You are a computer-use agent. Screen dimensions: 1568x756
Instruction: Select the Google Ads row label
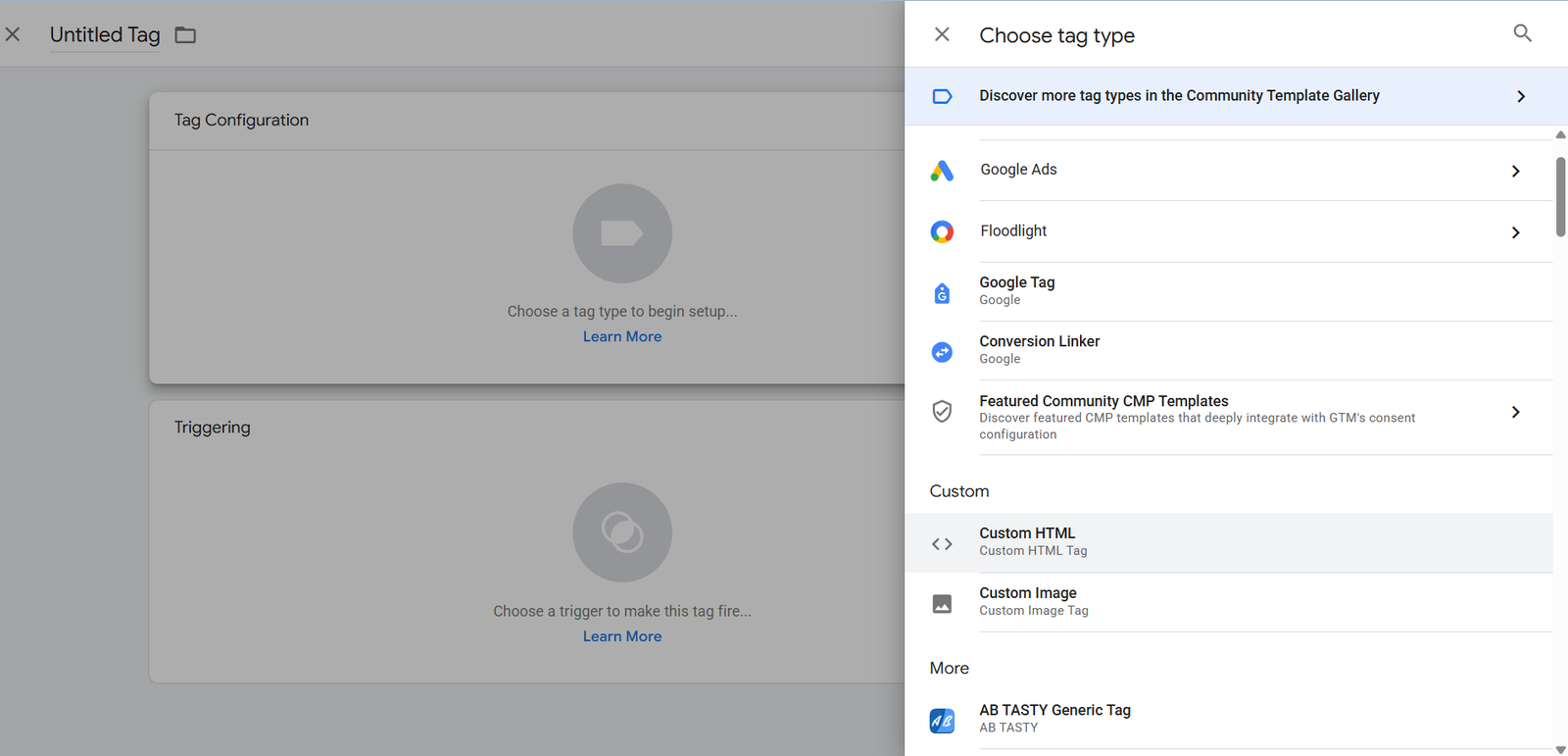1018,170
